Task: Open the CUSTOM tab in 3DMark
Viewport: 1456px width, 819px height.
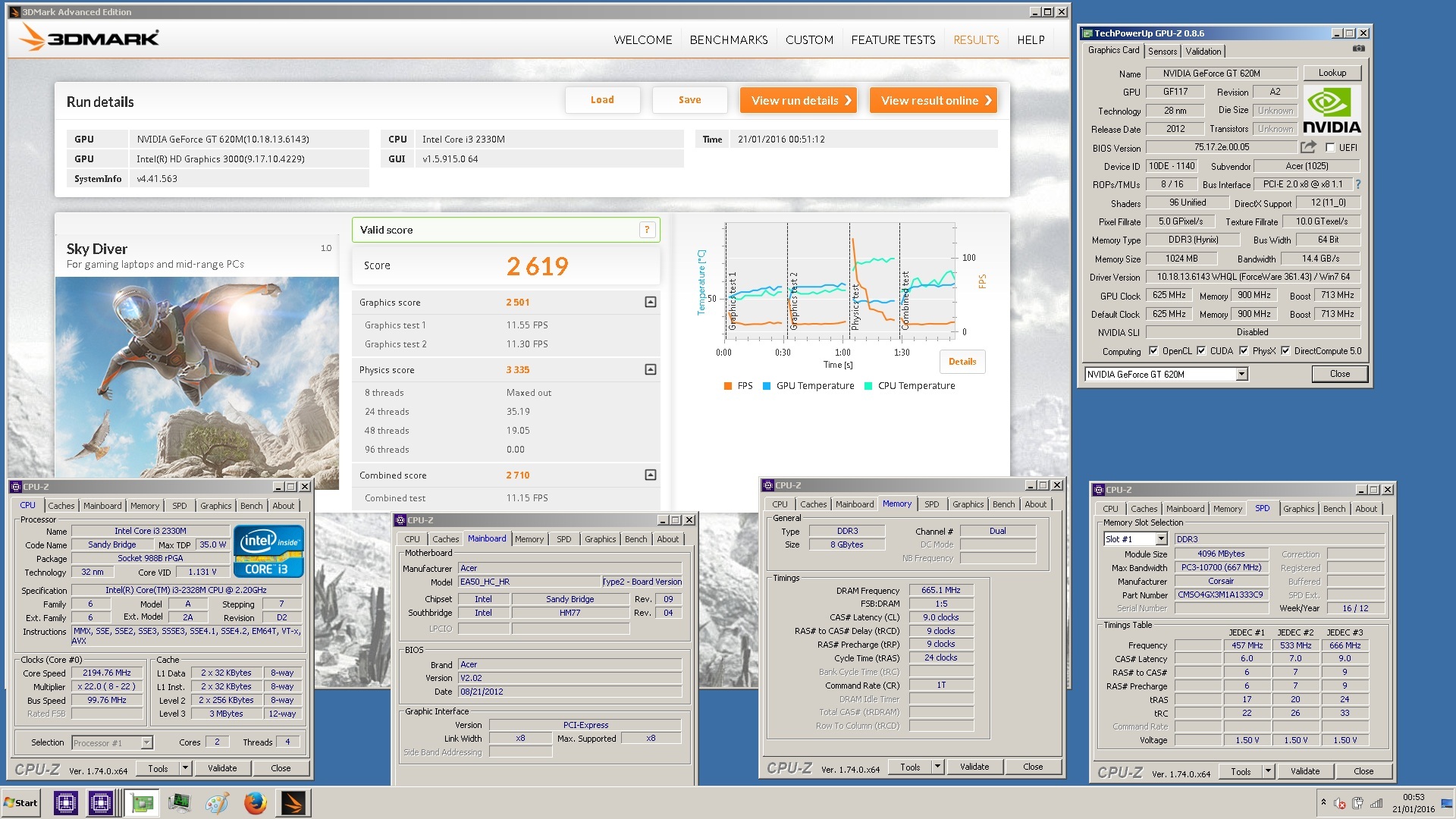Action: [x=809, y=39]
